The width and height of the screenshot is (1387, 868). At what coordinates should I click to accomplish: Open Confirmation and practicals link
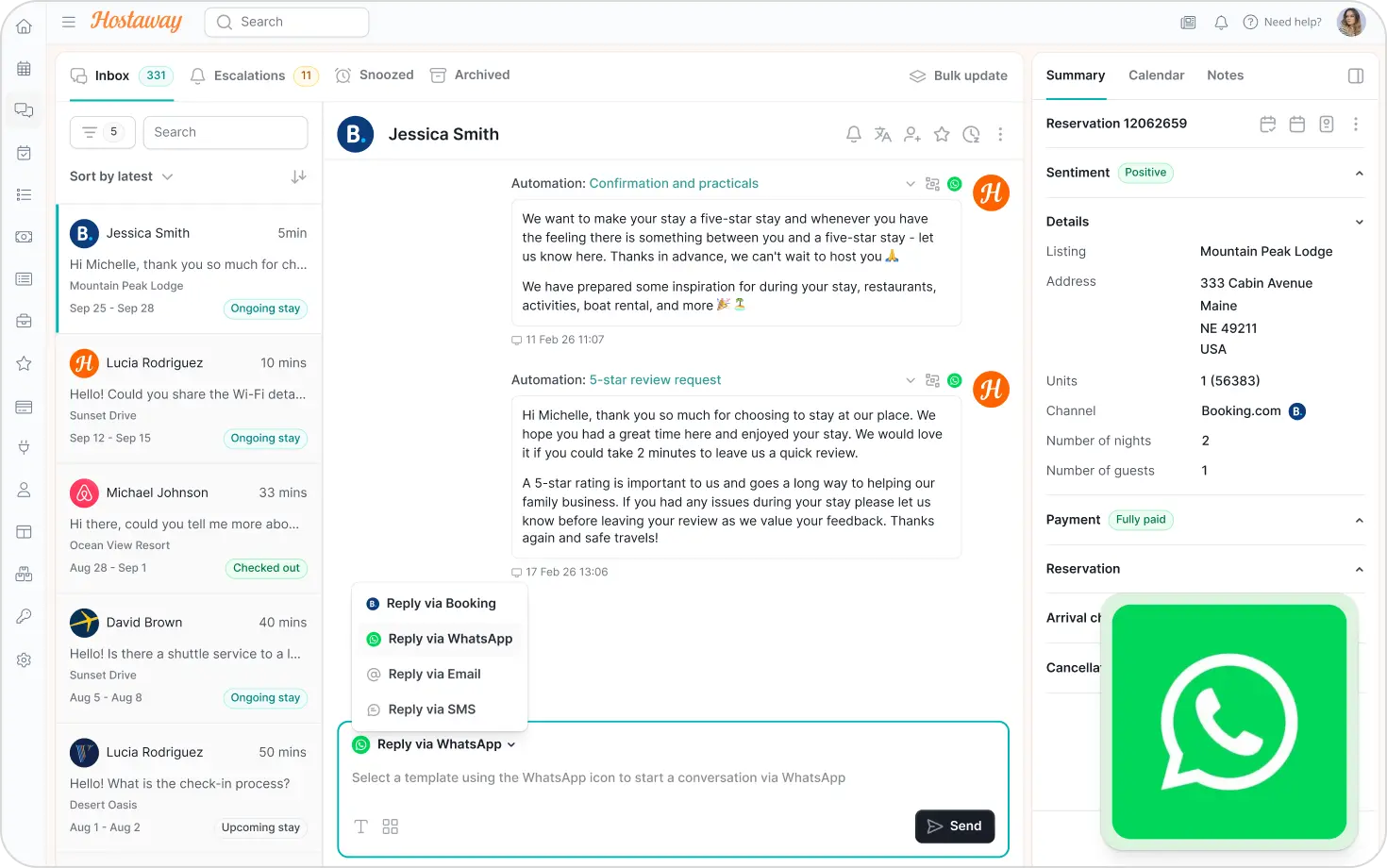[674, 184]
